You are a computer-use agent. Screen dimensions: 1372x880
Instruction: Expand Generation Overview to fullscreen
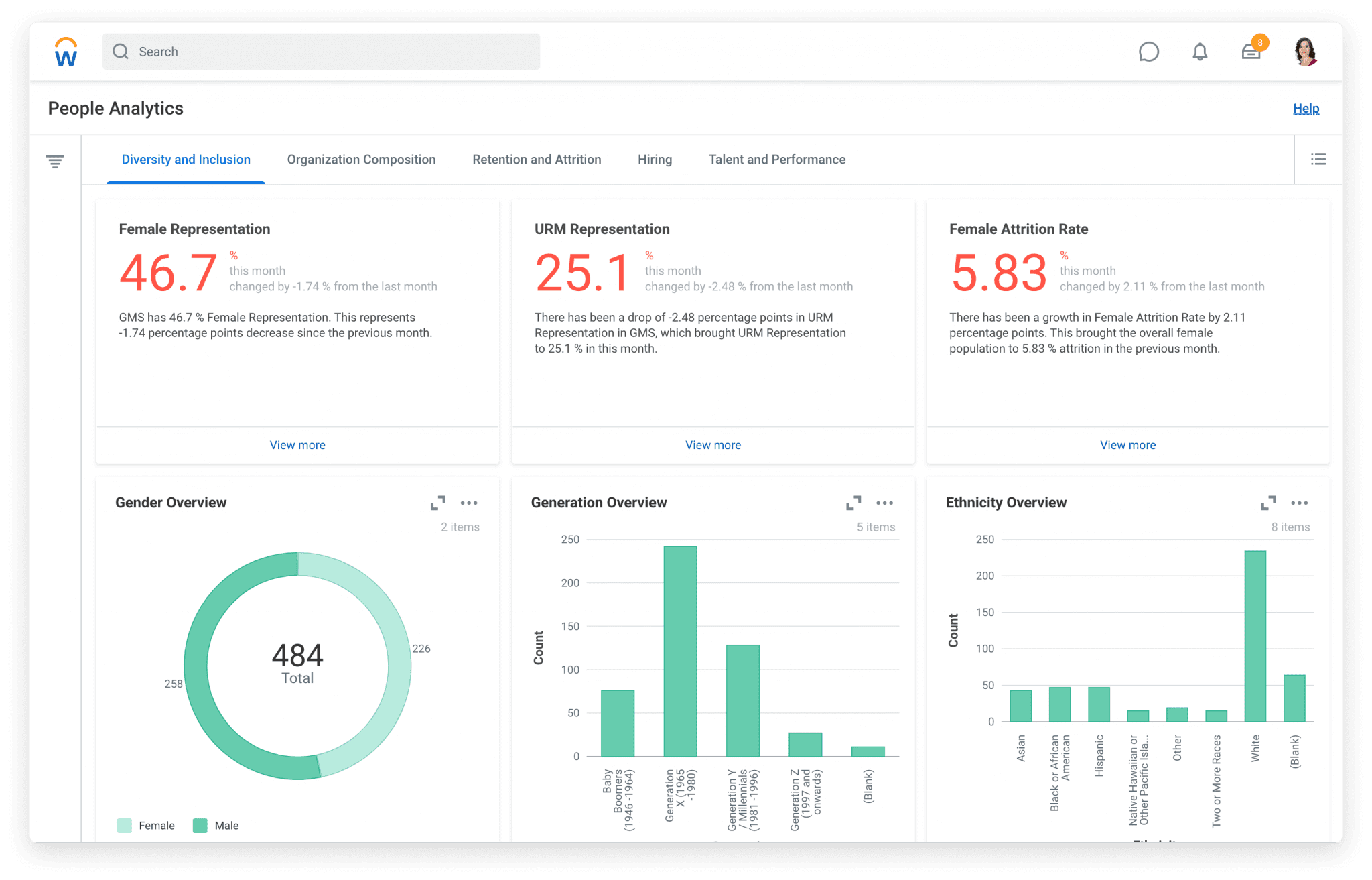[854, 503]
